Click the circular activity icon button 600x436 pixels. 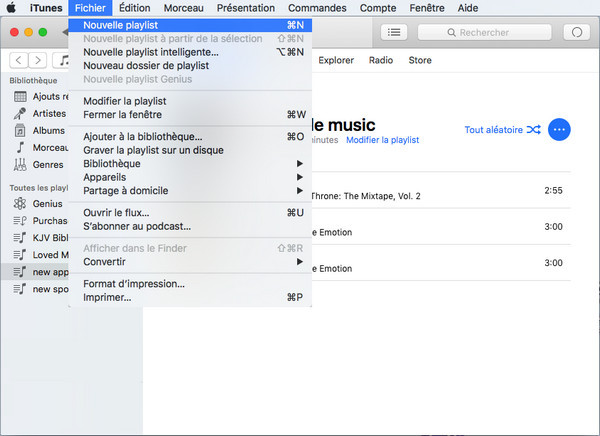pyautogui.click(x=577, y=33)
